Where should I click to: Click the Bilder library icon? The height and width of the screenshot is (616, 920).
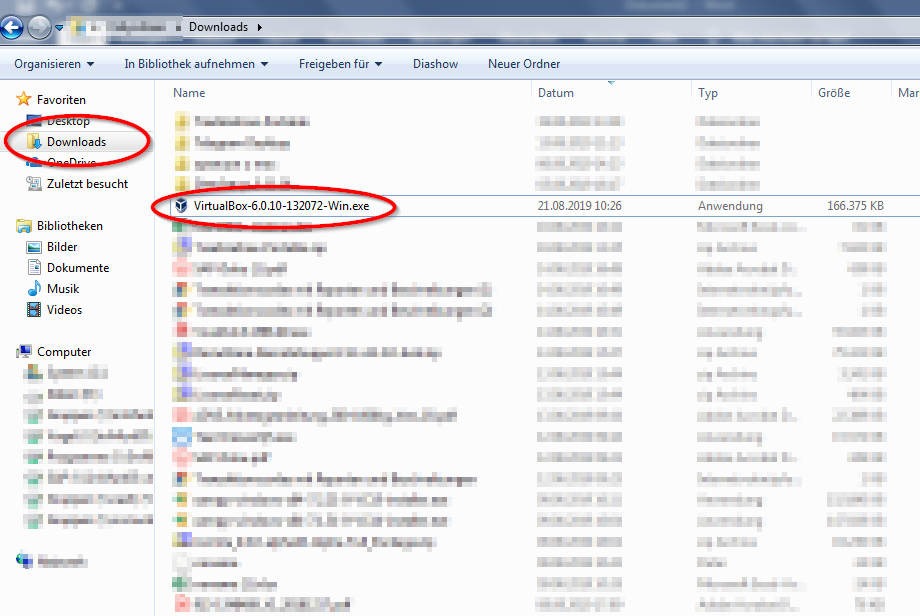(x=34, y=247)
